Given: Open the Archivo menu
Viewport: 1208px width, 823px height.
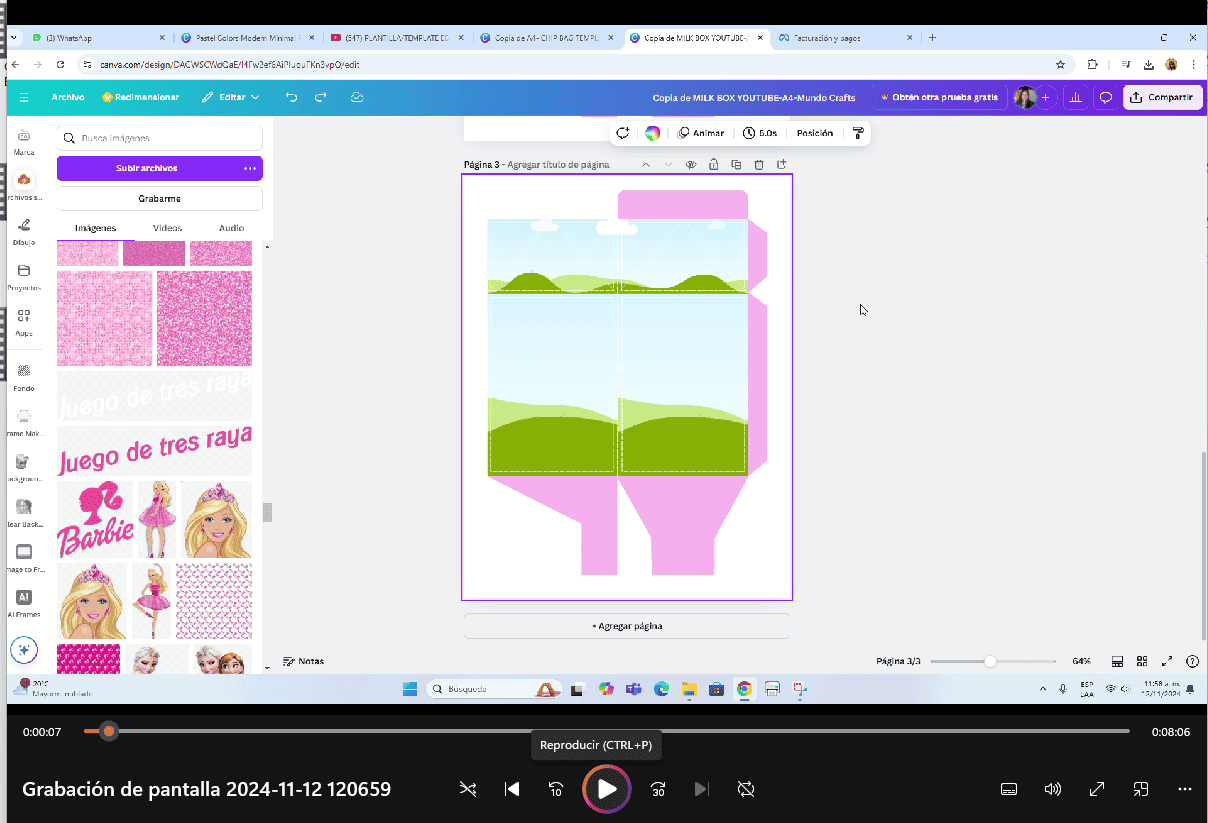Looking at the screenshot, I should [x=68, y=97].
